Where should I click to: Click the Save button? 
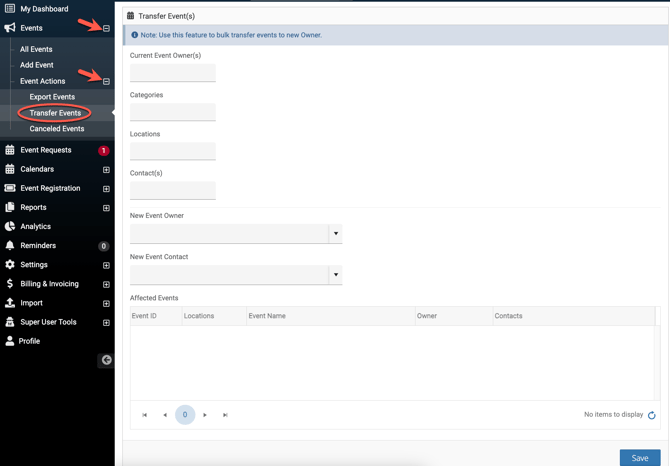pos(639,458)
